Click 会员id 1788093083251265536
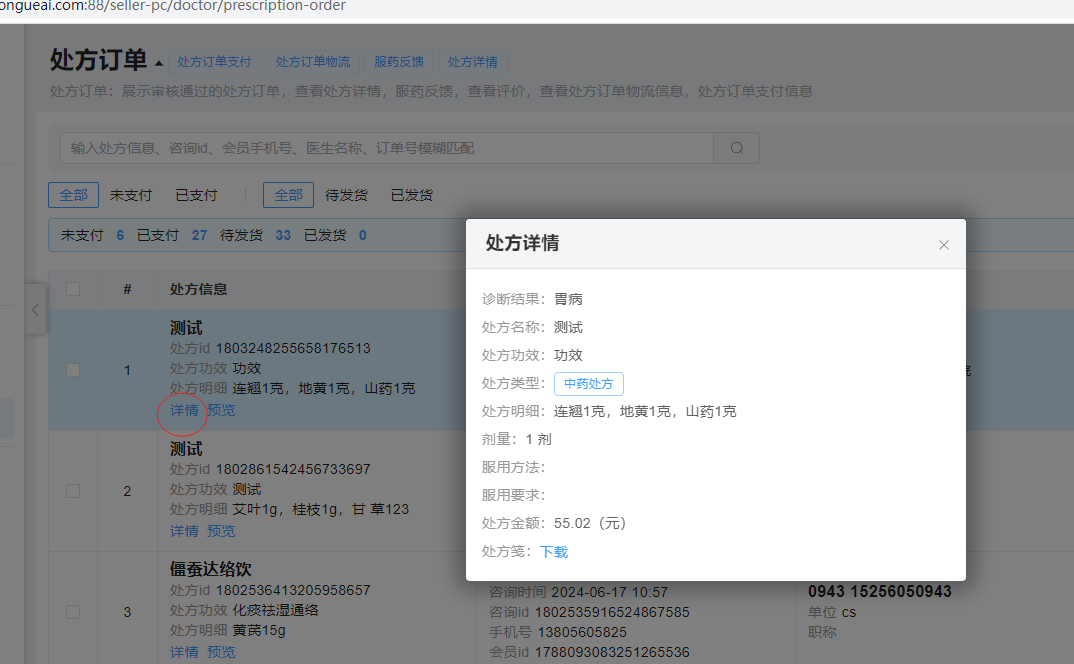This screenshot has width=1074, height=664. (612, 652)
